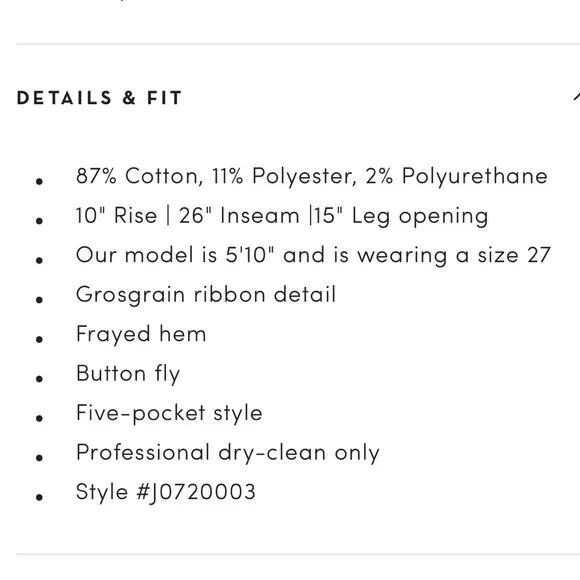Select the Style #J0720003 number

[165, 492]
